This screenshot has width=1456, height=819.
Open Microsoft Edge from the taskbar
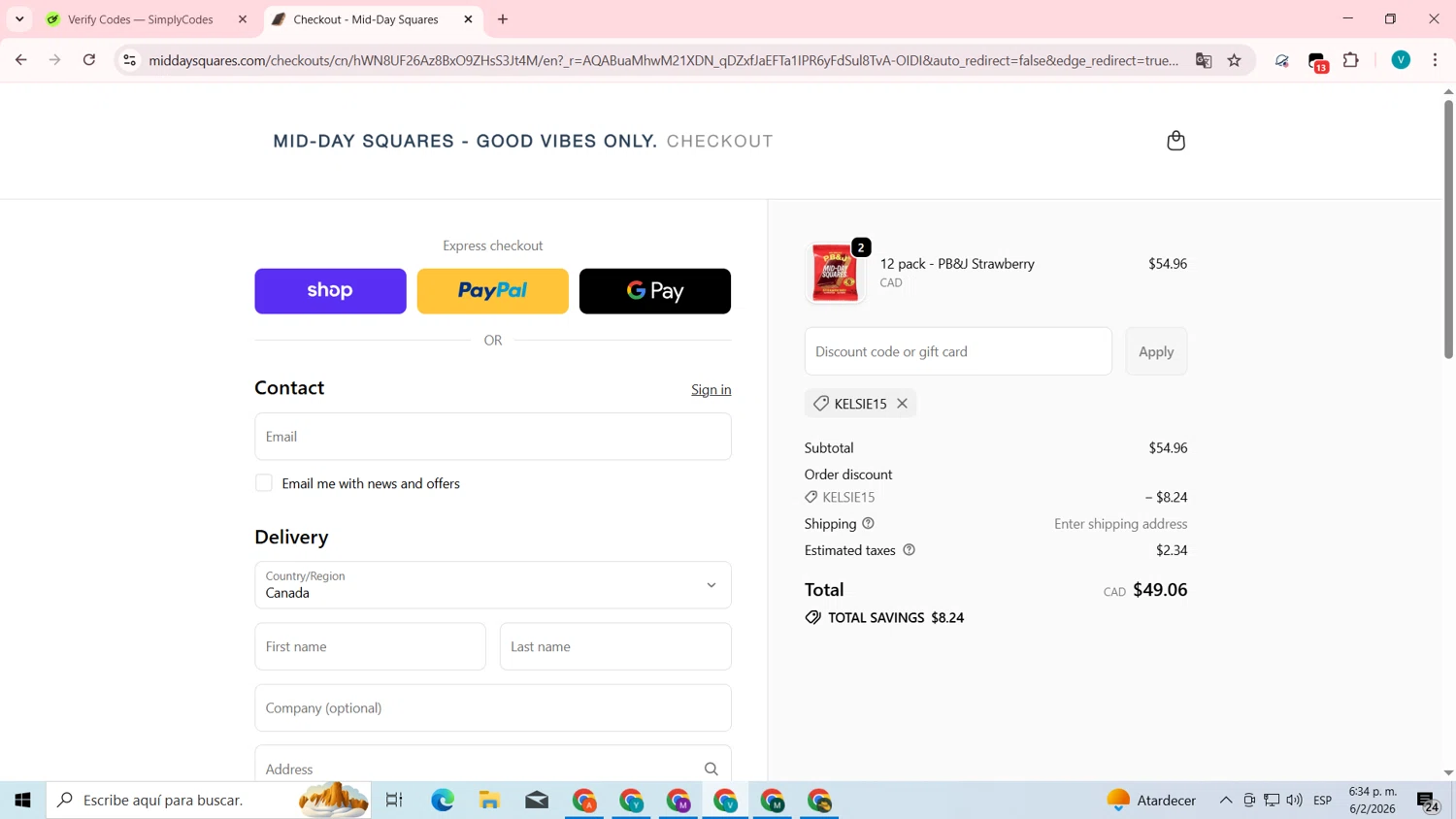click(x=443, y=800)
